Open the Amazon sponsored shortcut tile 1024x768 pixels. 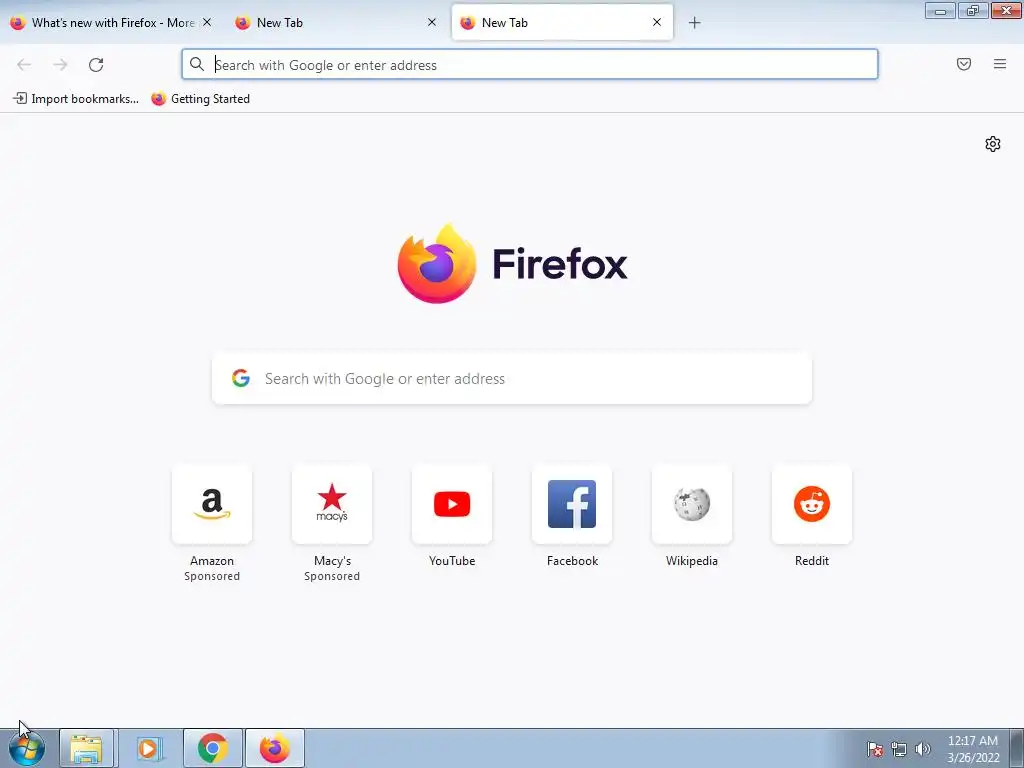pyautogui.click(x=212, y=504)
